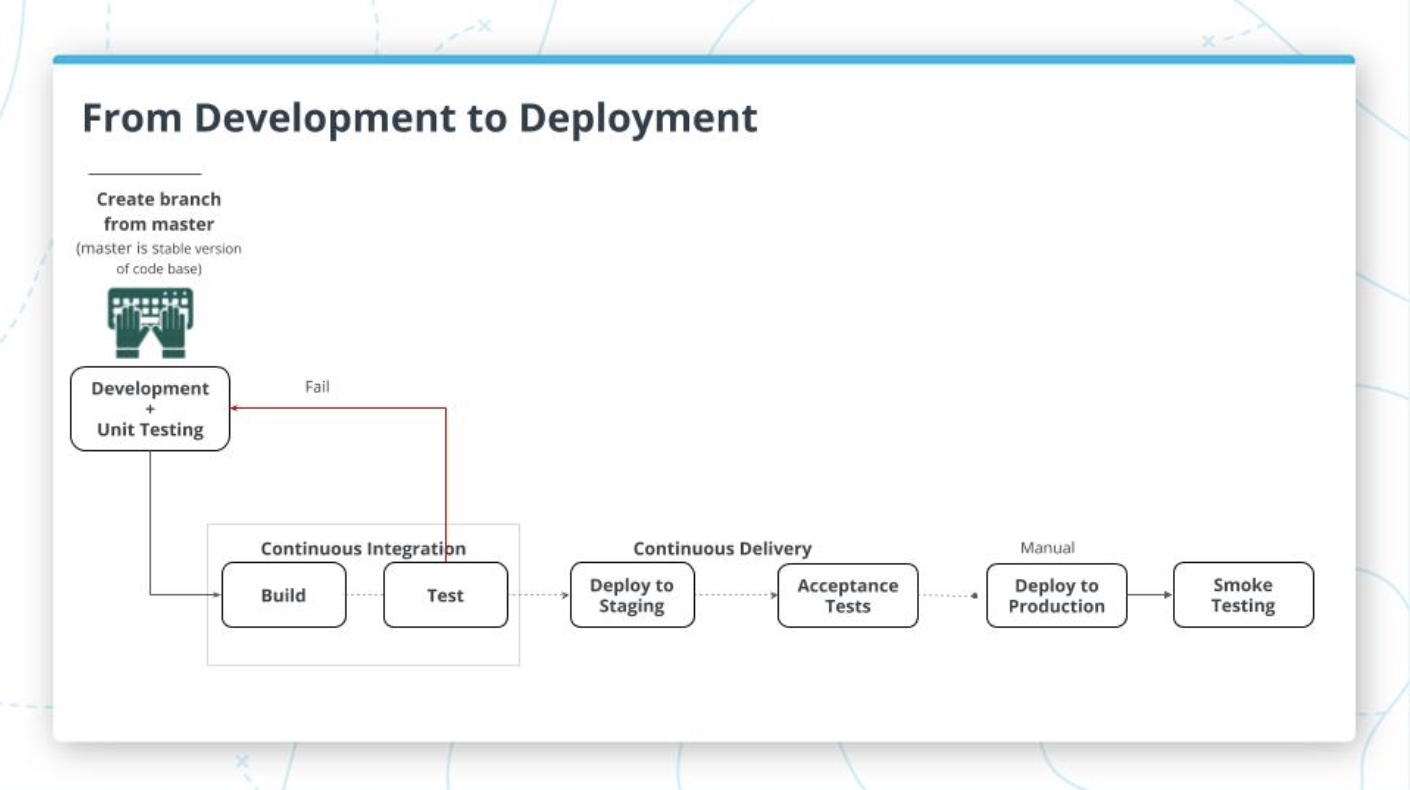This screenshot has width=1410, height=790.
Task: Click the Deploy to Production box
Action: tap(1056, 595)
